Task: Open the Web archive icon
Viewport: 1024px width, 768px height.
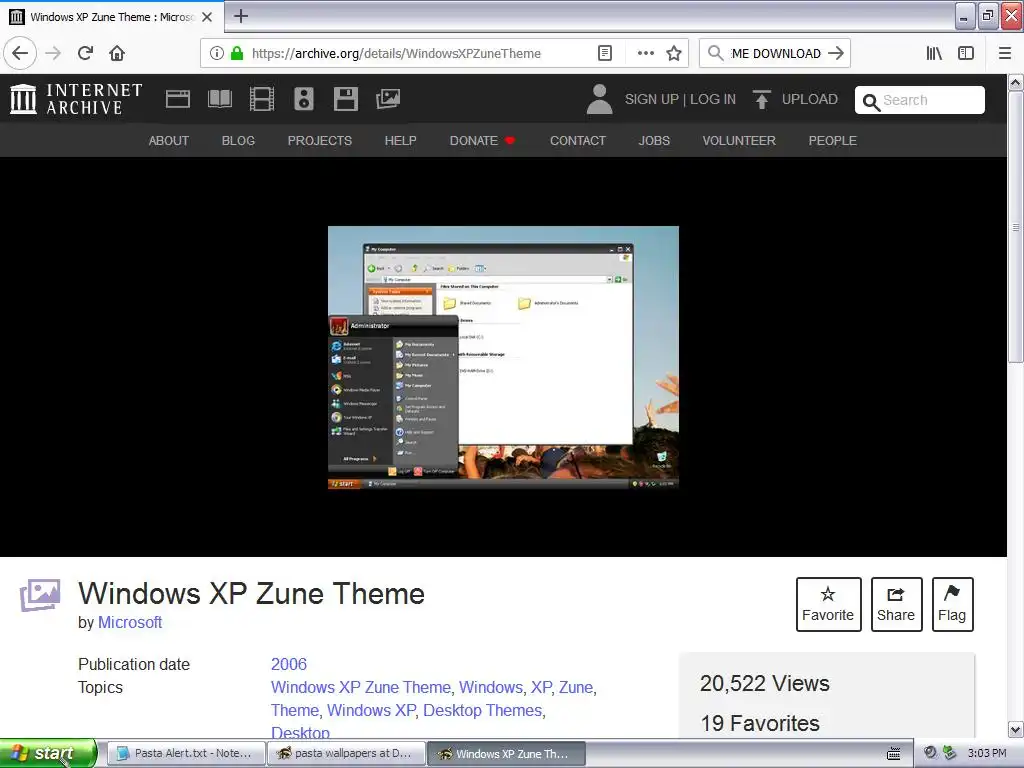Action: click(178, 99)
